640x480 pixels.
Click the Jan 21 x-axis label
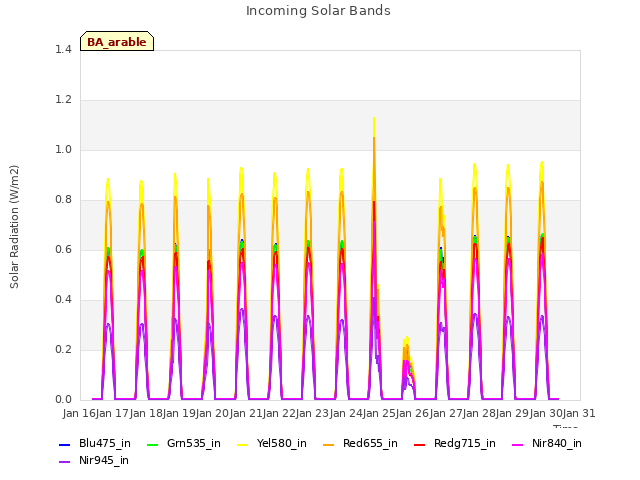coord(246,413)
